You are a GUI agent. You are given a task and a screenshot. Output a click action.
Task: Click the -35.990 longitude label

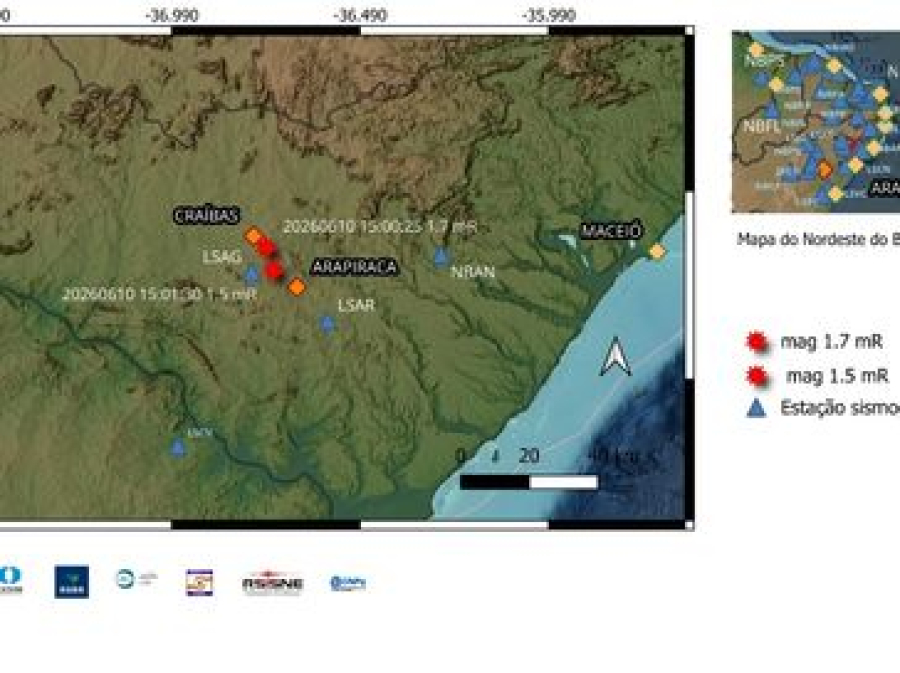click(x=549, y=15)
